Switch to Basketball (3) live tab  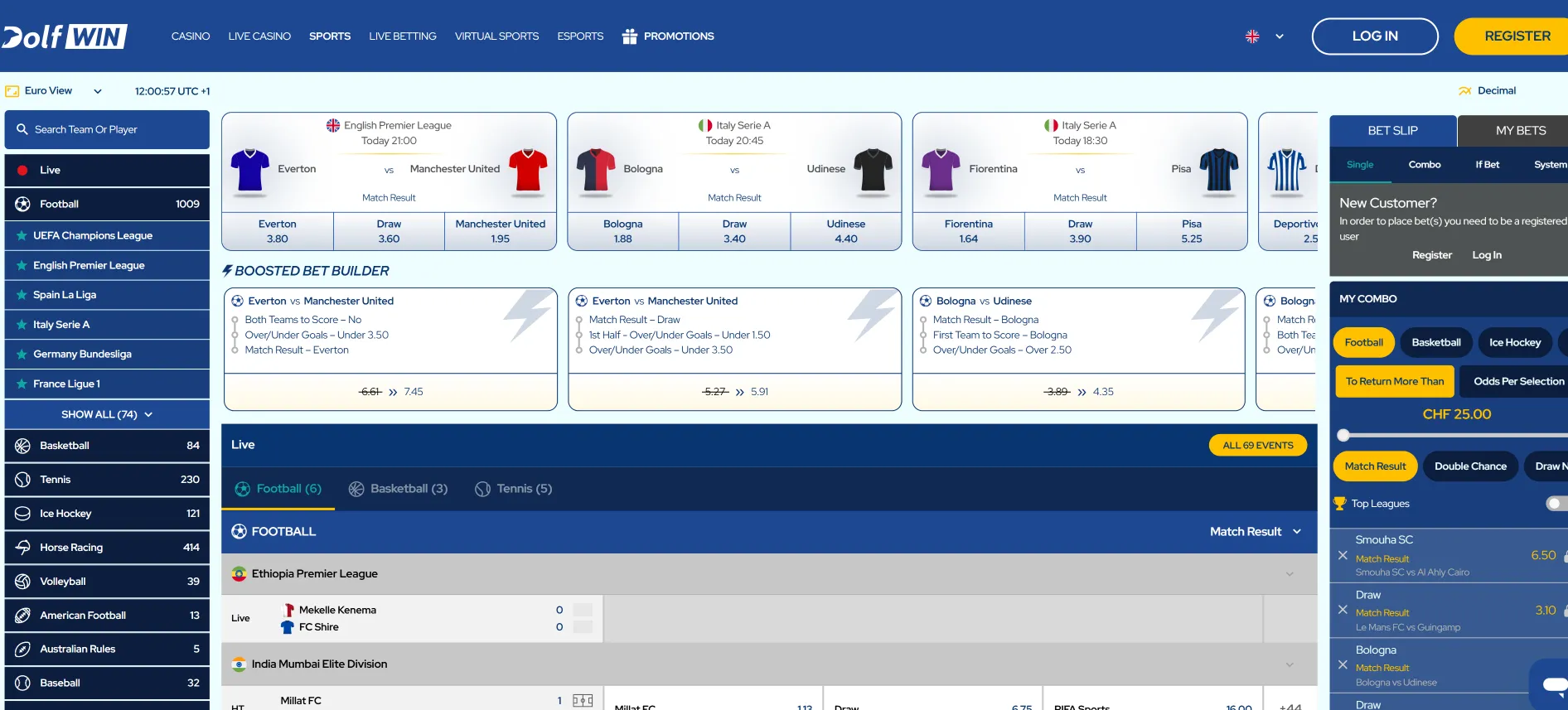click(x=398, y=489)
